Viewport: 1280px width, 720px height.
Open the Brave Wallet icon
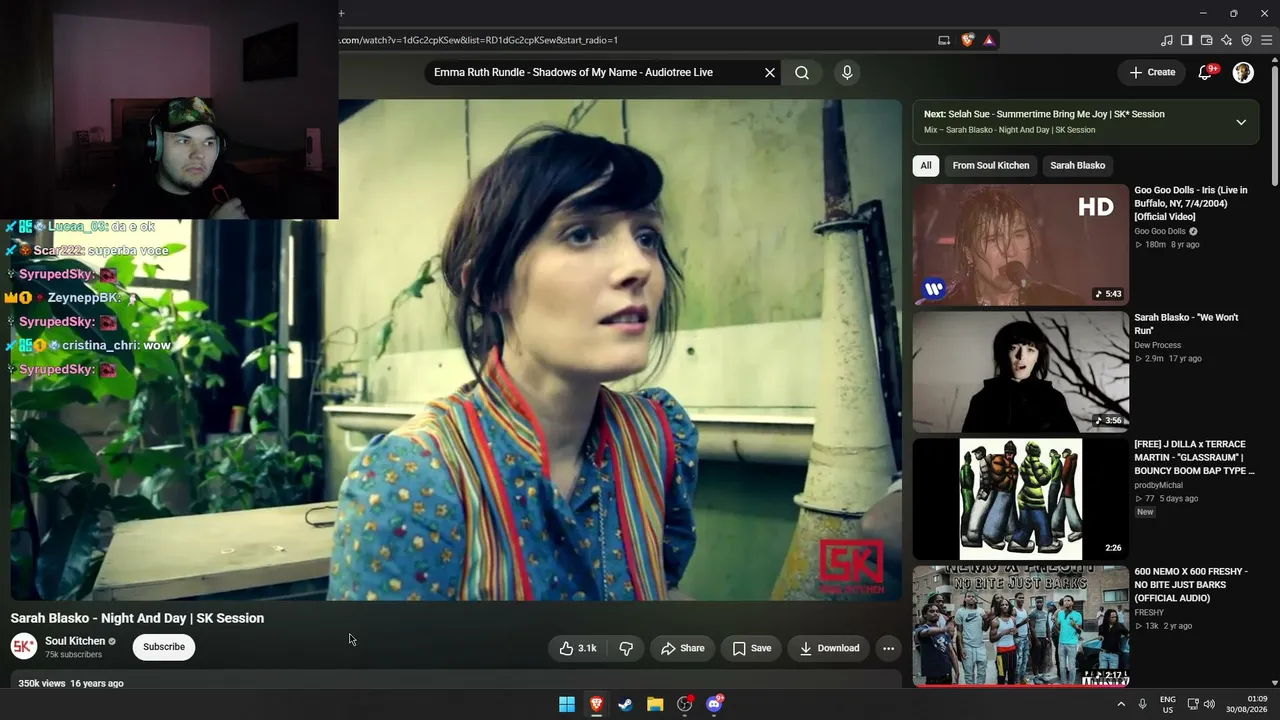coord(1206,40)
